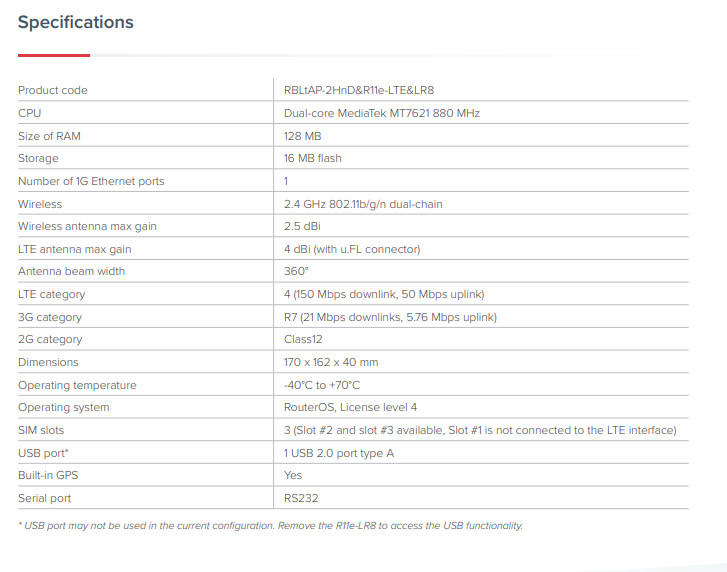Click the -40°C to +70°C temperature value
The width and height of the screenshot is (727, 572).
322,385
